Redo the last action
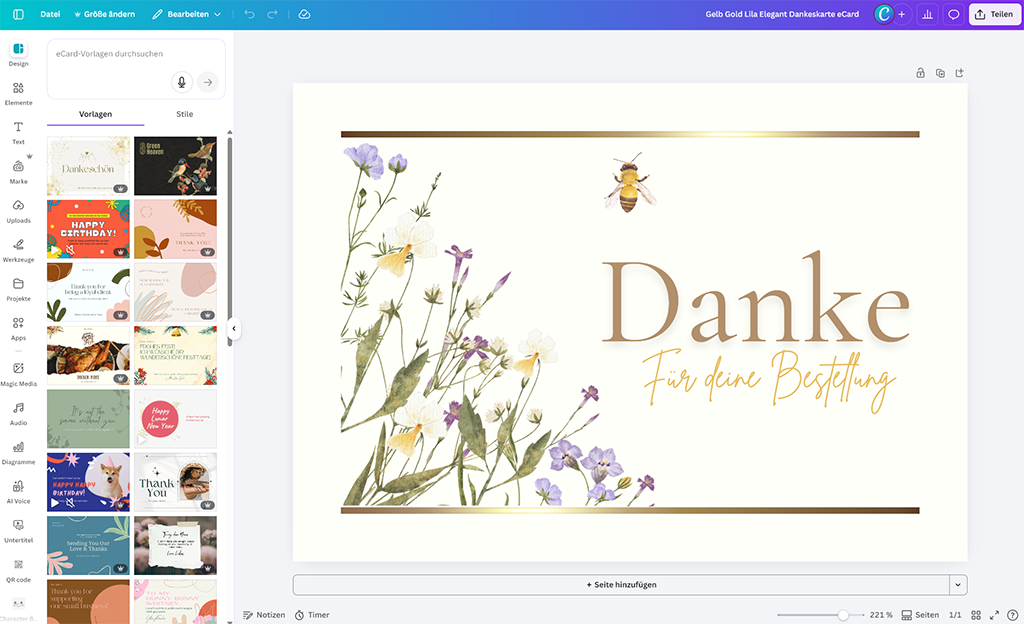Image resolution: width=1024 pixels, height=624 pixels. [x=272, y=14]
